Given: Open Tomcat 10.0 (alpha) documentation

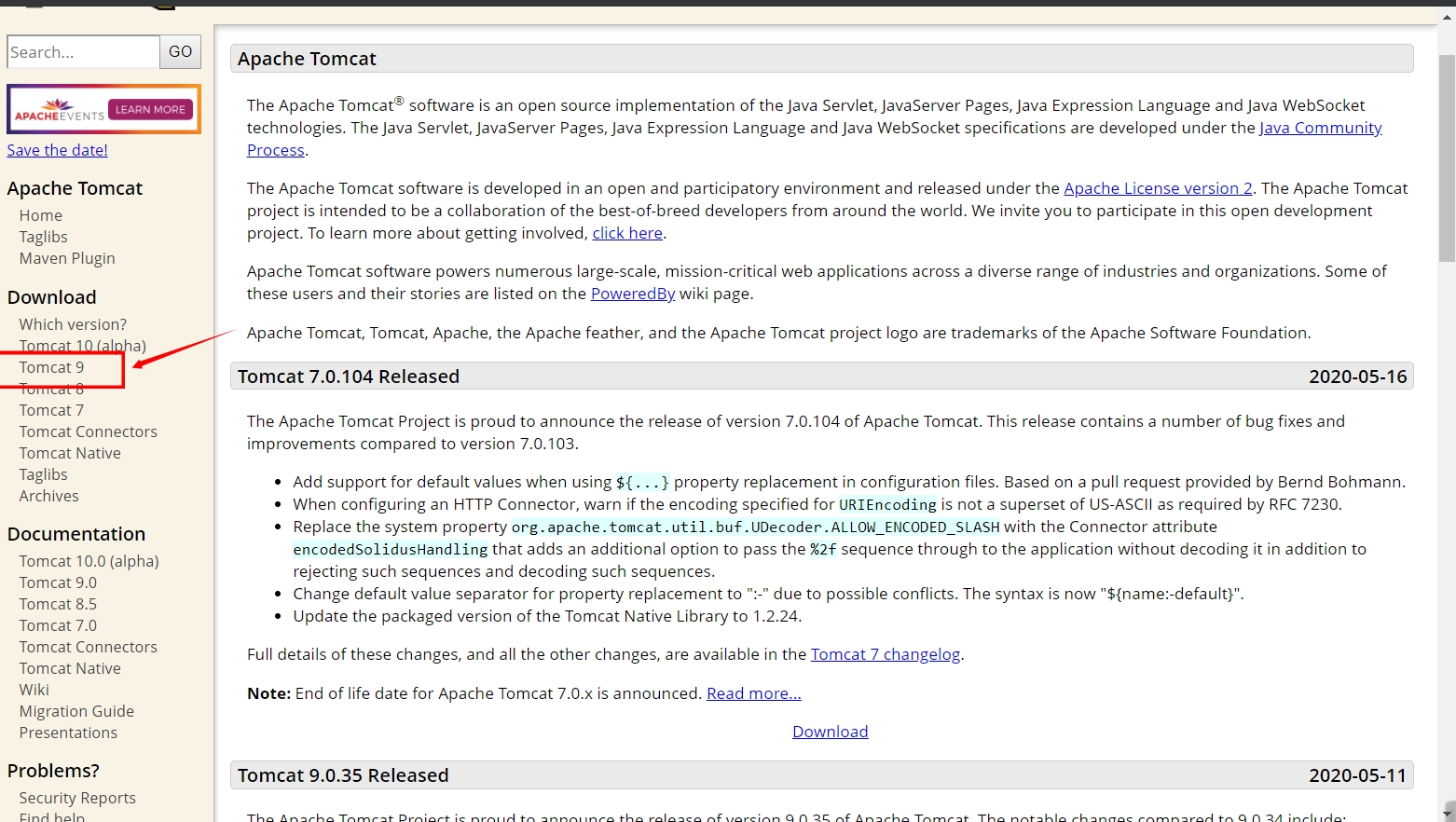Looking at the screenshot, I should click(x=89, y=561).
